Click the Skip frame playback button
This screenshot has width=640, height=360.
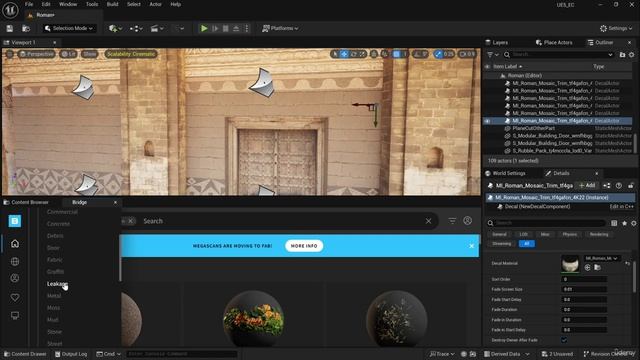[x=215, y=28]
